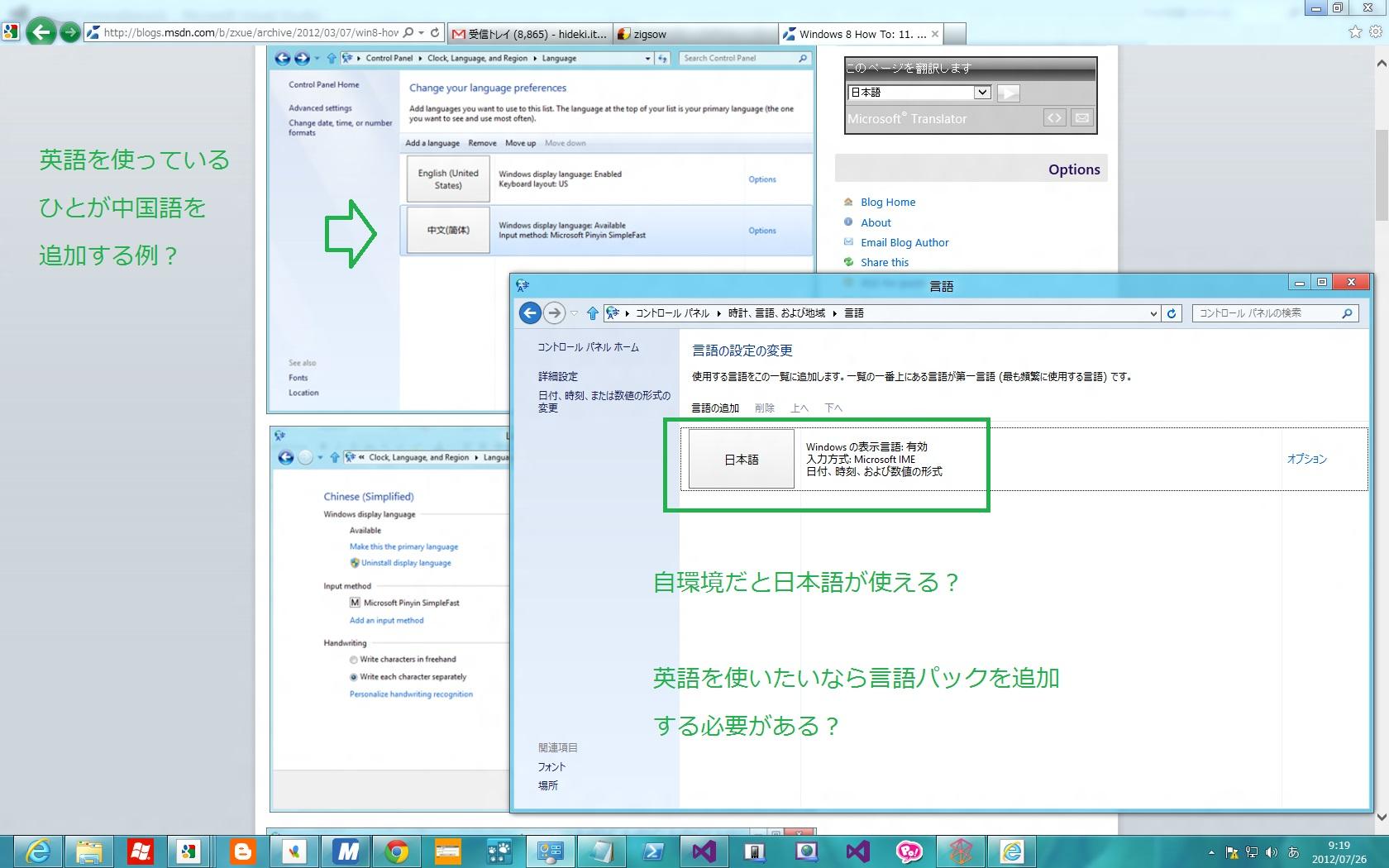
Task: Click the red Windows flag taskbar icon
Action: click(x=141, y=851)
